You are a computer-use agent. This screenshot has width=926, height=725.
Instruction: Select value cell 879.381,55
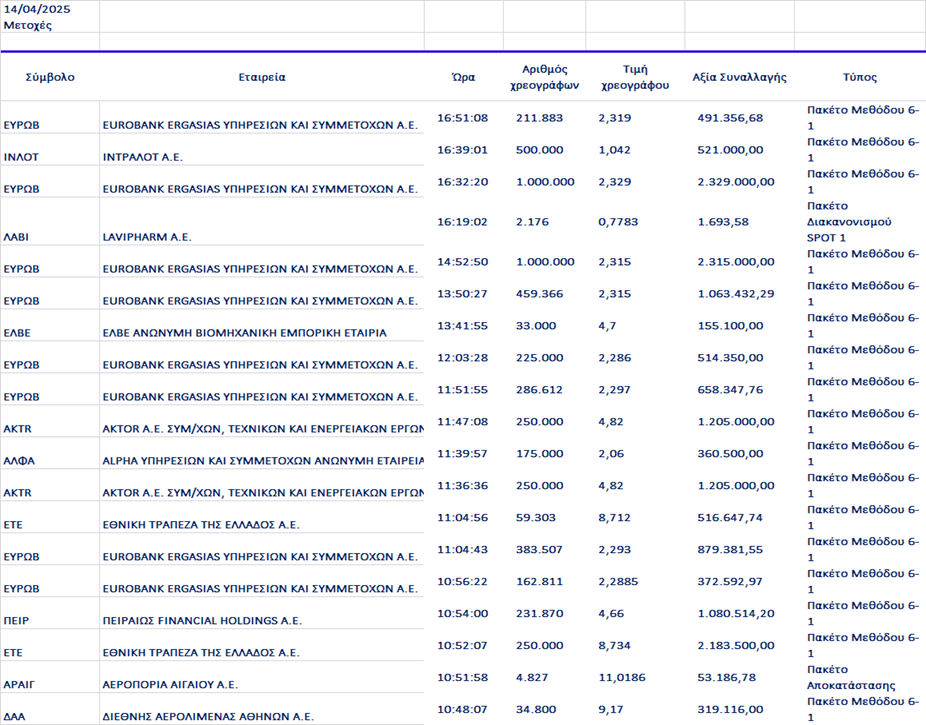pos(730,550)
